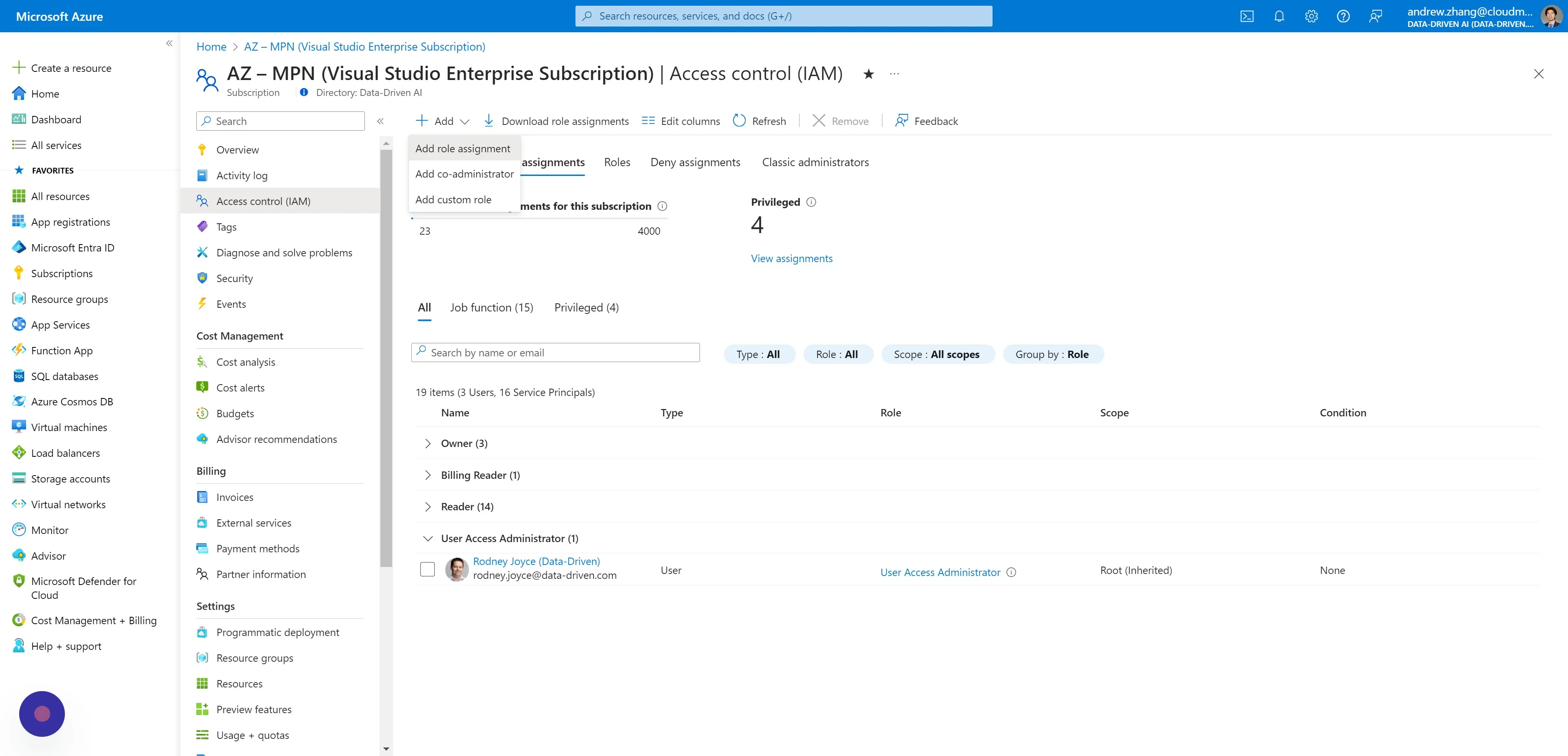
Task: Open the notifications bell icon
Action: coord(1279,16)
